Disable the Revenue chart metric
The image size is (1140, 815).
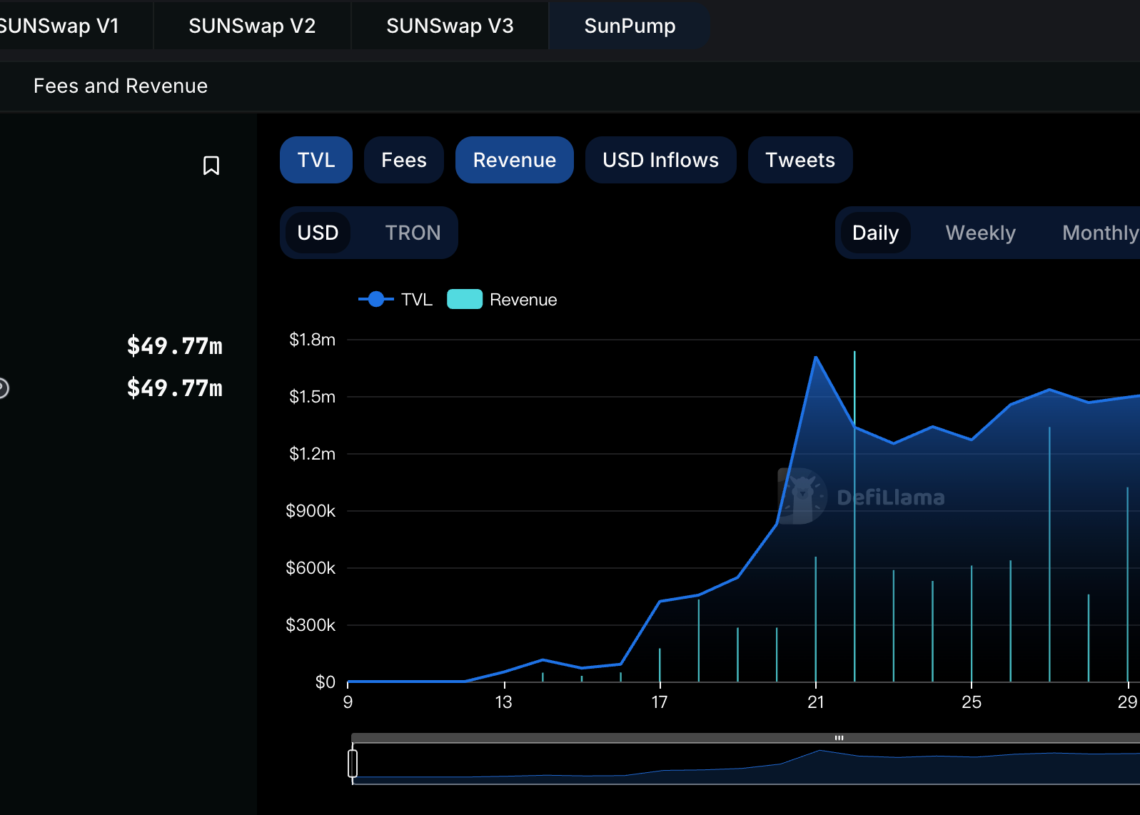click(x=514, y=160)
